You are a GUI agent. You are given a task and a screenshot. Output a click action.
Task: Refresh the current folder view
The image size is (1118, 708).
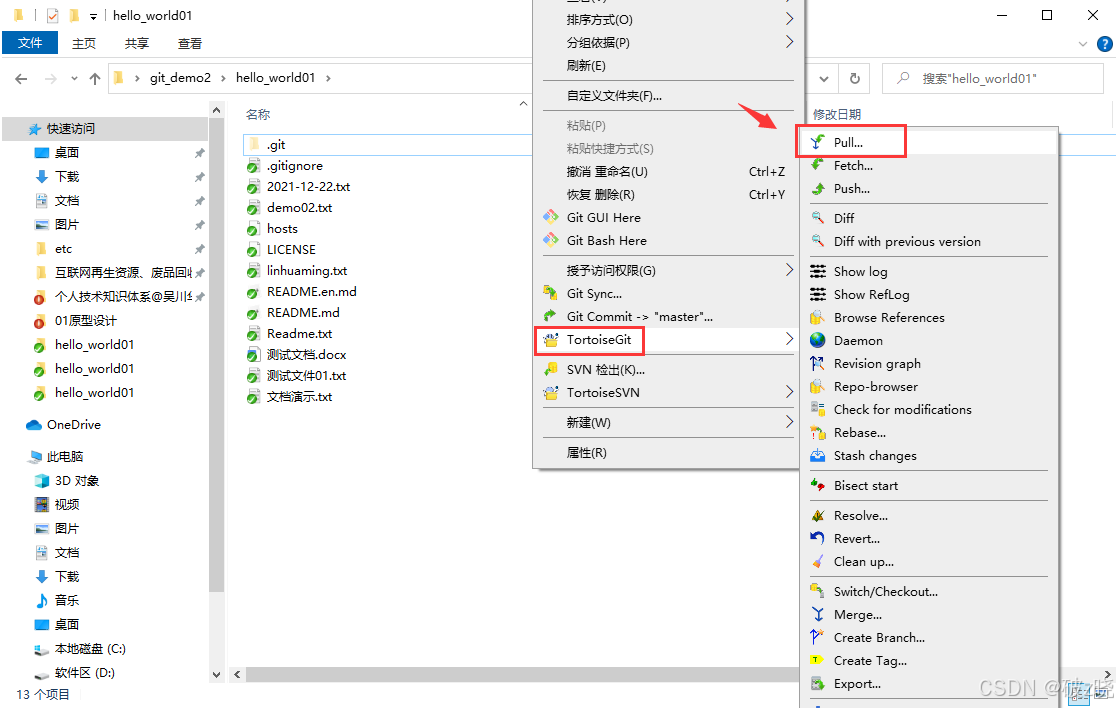tap(855, 78)
